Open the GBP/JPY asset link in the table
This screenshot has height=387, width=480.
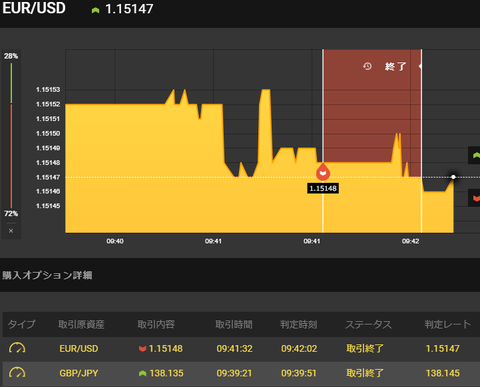pos(79,373)
